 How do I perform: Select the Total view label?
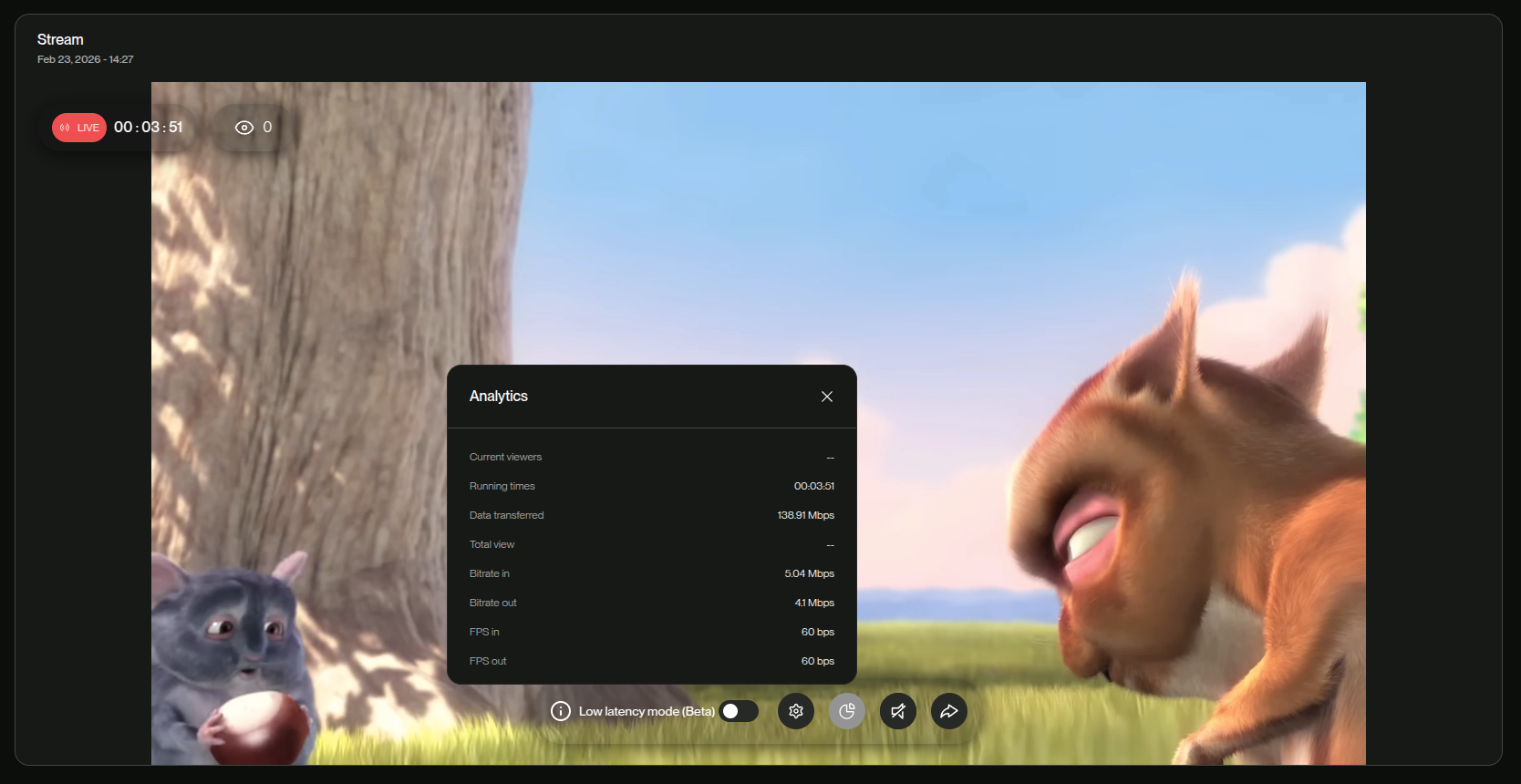(491, 544)
